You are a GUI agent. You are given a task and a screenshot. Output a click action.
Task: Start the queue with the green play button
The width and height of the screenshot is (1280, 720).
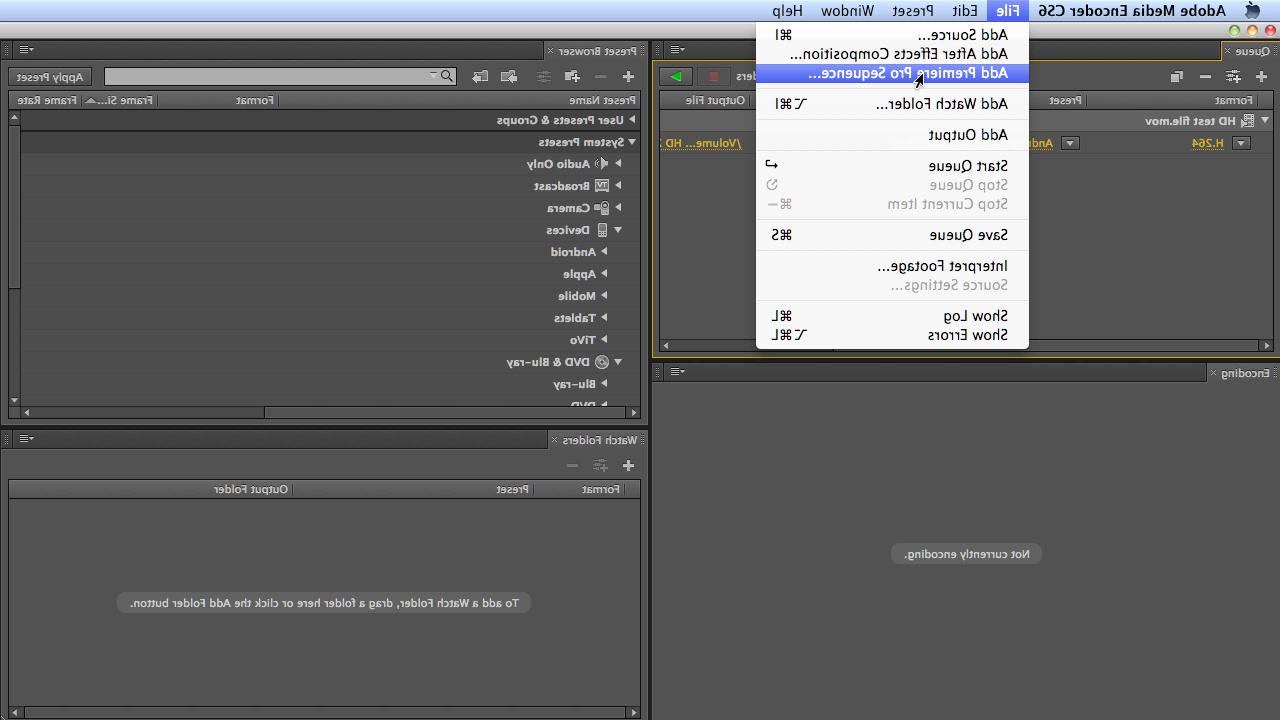tap(676, 76)
